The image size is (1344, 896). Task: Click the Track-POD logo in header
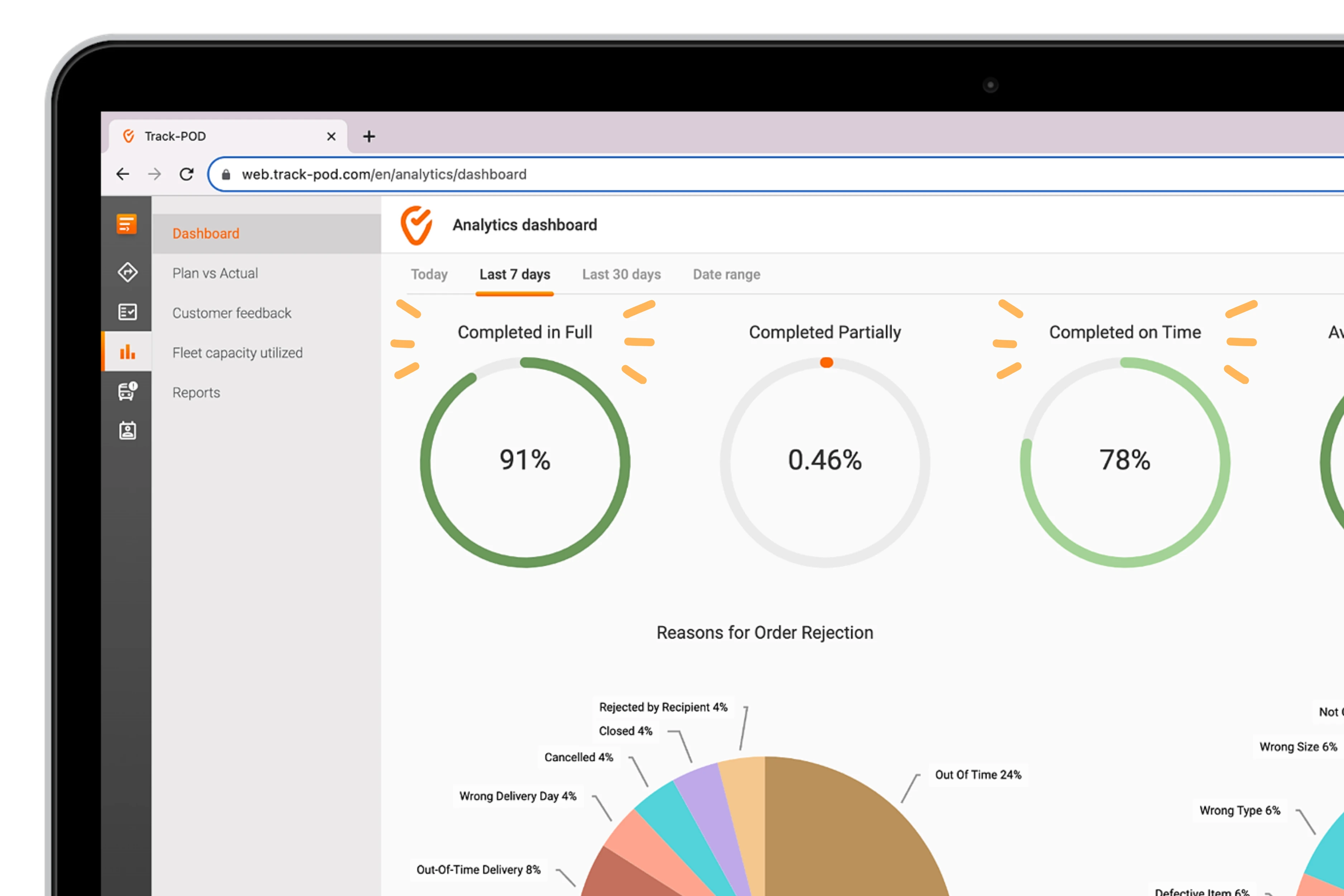point(416,225)
